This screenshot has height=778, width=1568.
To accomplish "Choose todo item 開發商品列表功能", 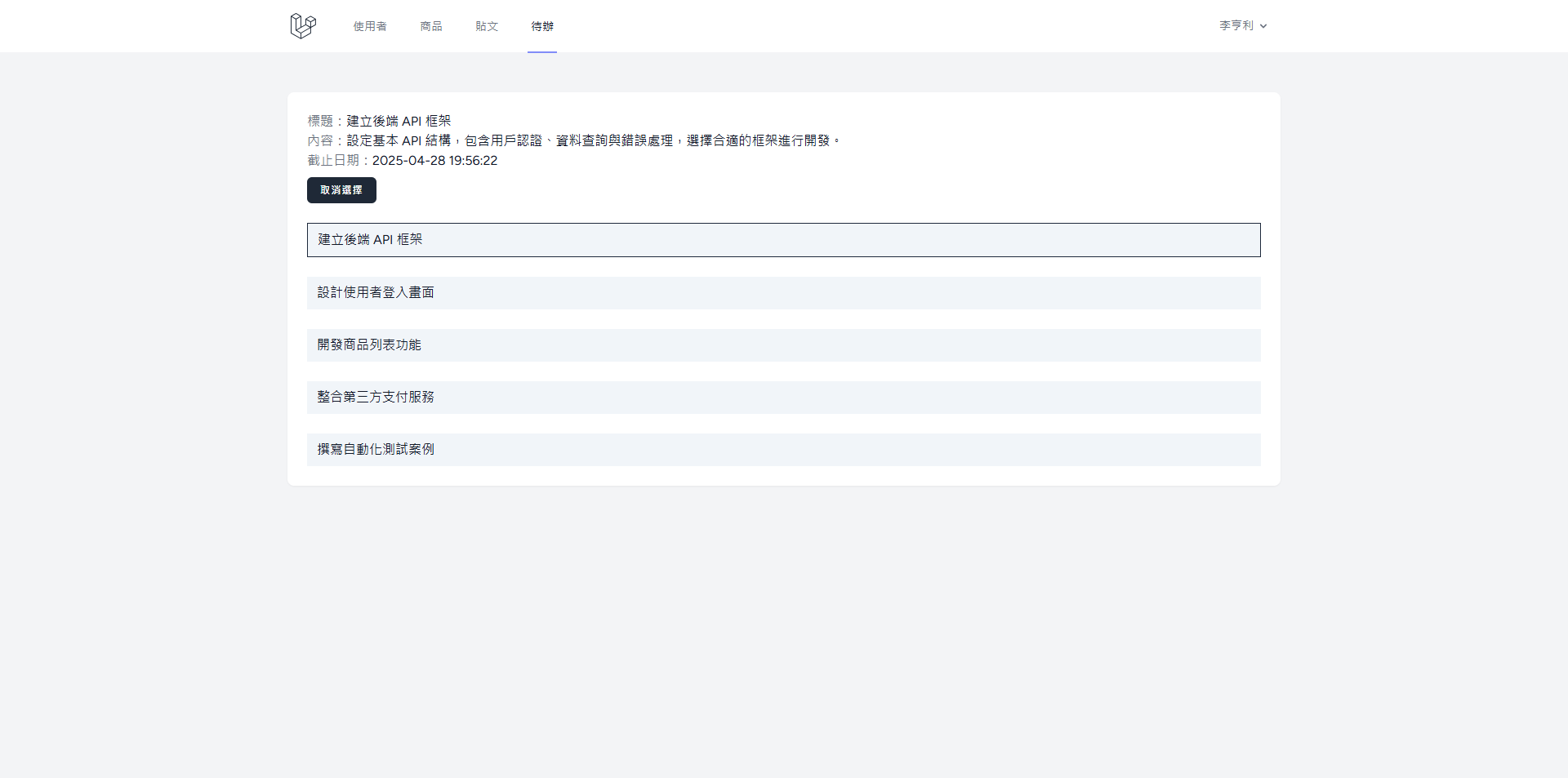I will click(784, 345).
